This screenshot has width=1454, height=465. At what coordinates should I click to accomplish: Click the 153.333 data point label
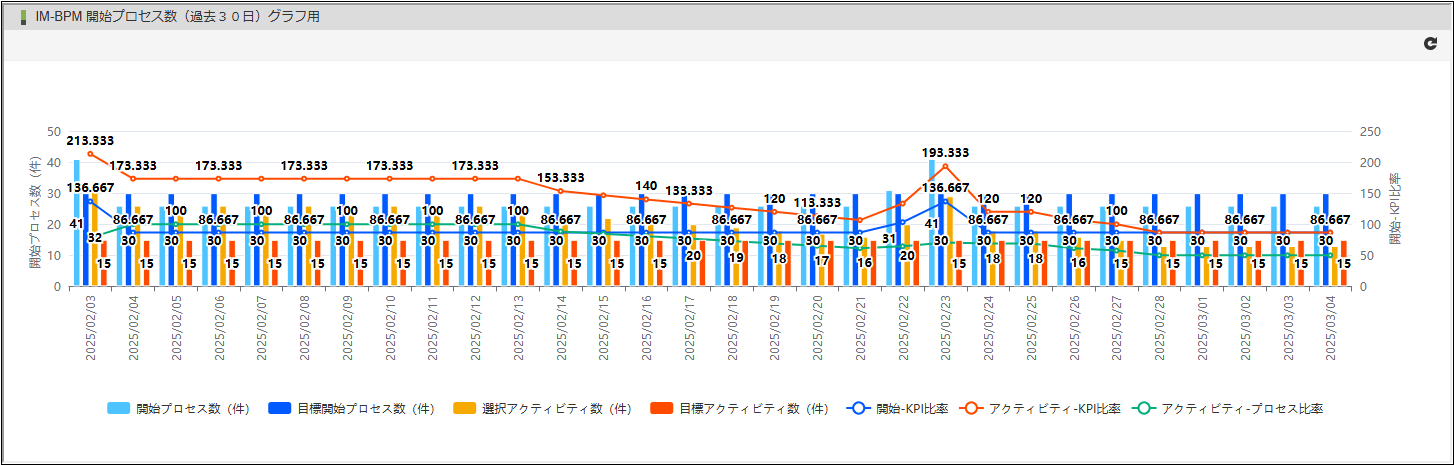point(560,177)
